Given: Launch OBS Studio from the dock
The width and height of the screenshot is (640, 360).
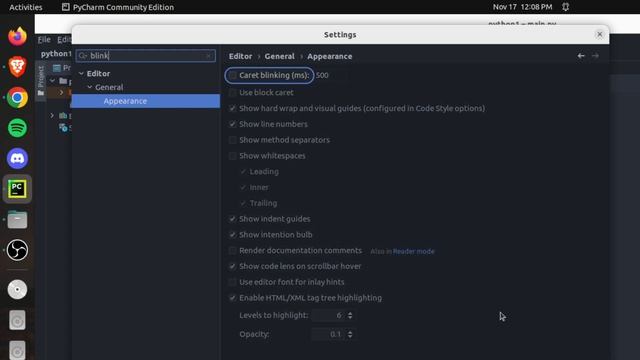Looking at the screenshot, I should pyautogui.click(x=17, y=250).
